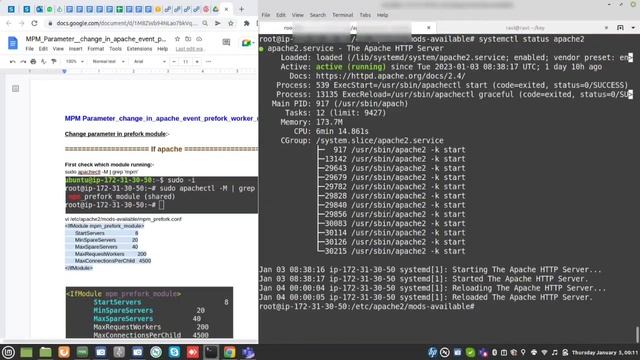This screenshot has width=640, height=360.
Task: Open the Help menu in Google Docs
Action: 162,49
